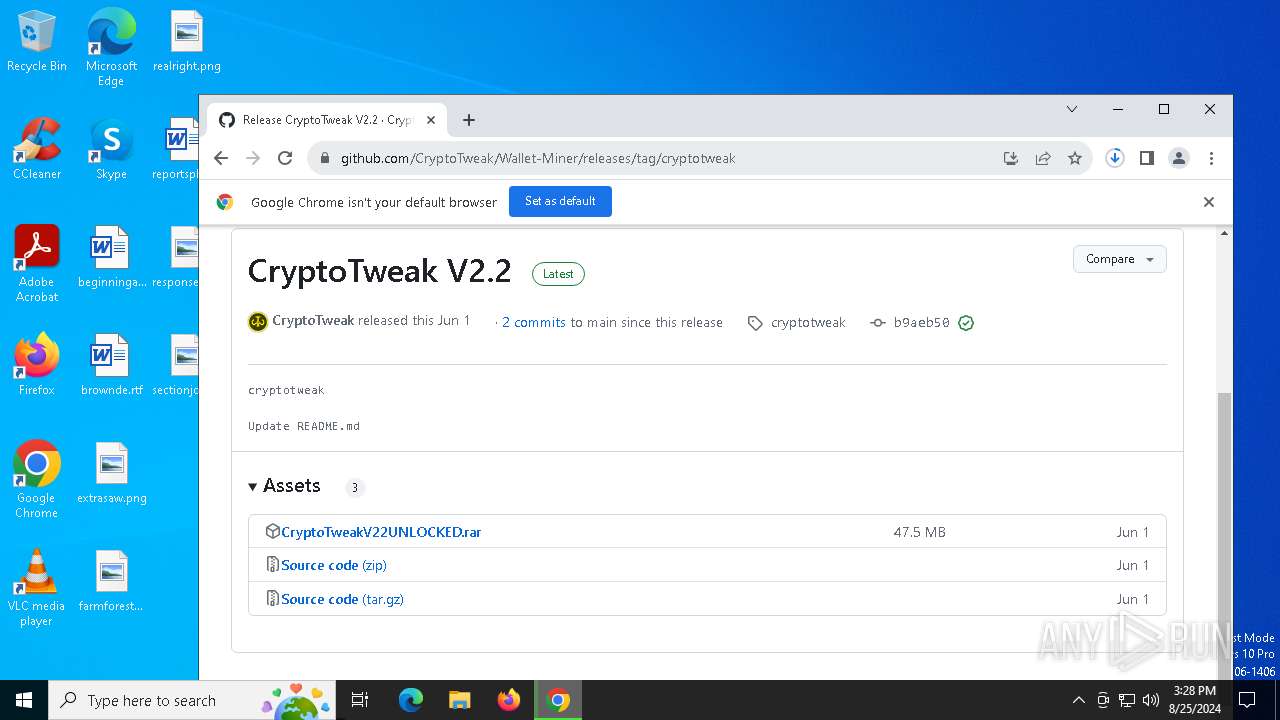
Task: Click the verified commit checkmark icon
Action: click(966, 323)
